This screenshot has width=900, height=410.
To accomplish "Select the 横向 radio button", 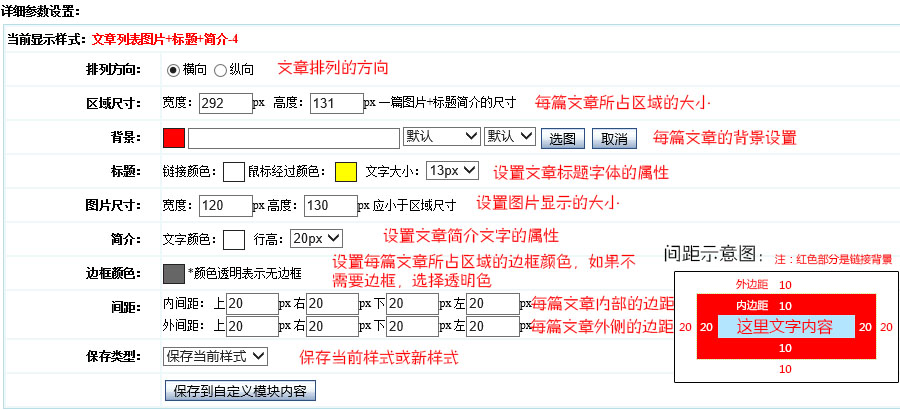I will (x=172, y=70).
